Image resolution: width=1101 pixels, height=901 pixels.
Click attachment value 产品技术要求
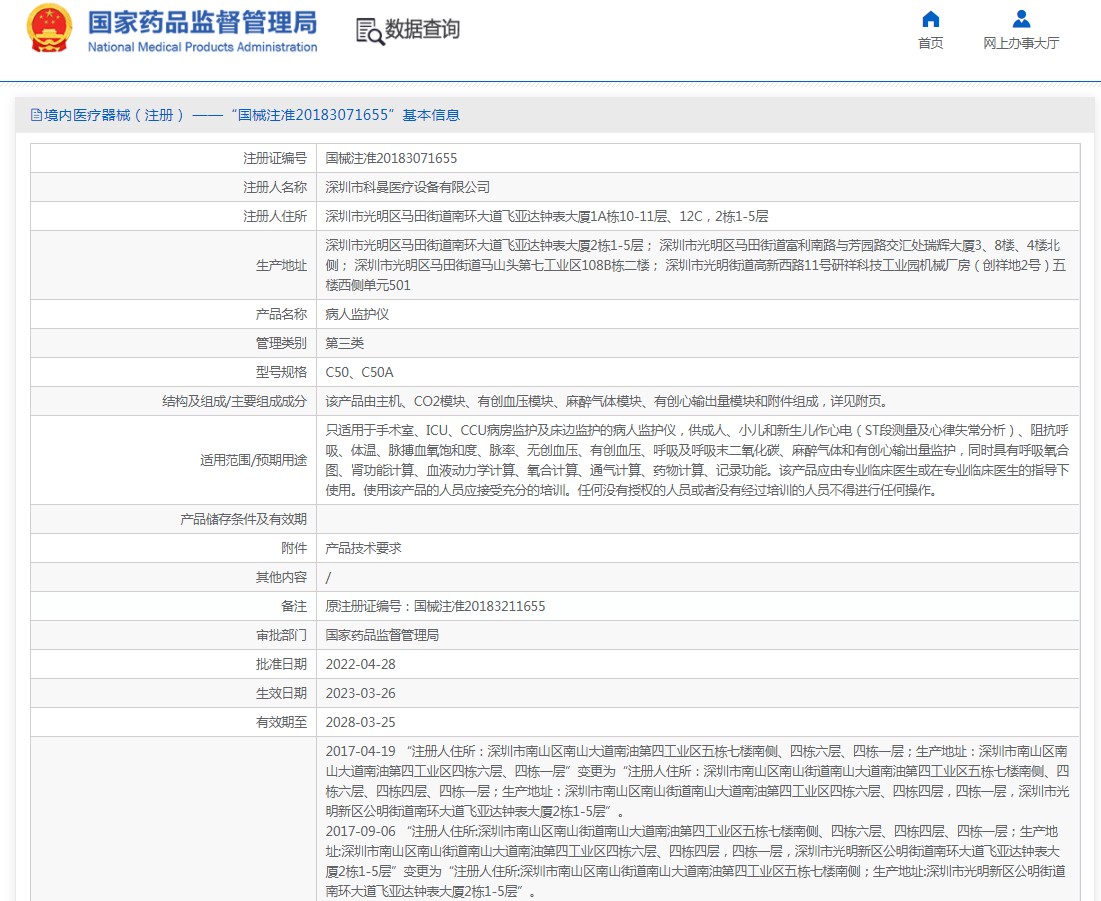(363, 548)
